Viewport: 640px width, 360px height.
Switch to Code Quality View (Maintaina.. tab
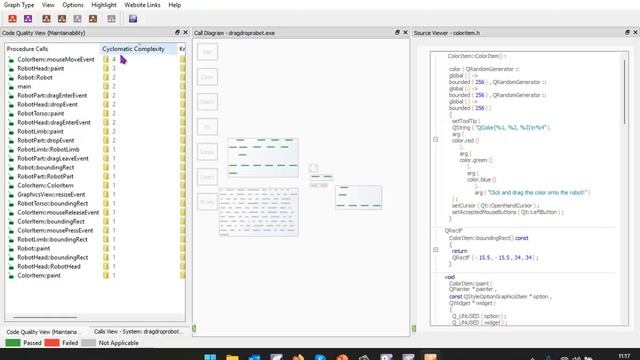[x=44, y=332]
